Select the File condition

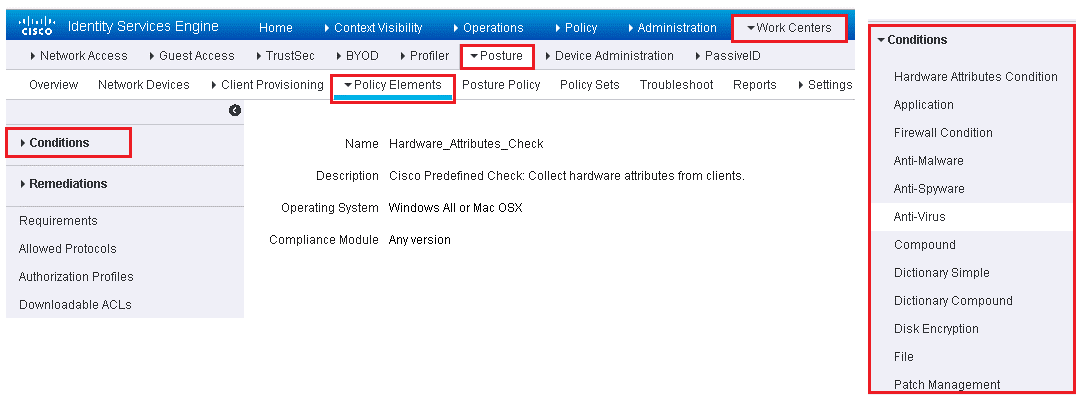point(903,357)
